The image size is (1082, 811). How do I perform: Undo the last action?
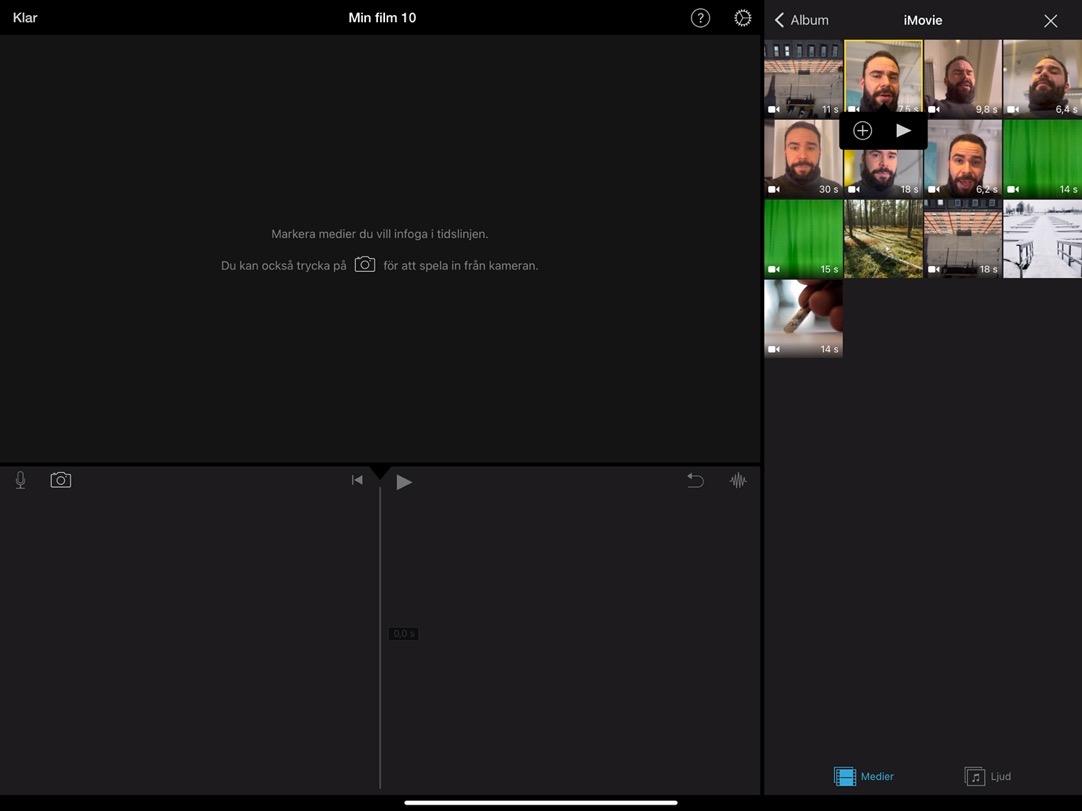point(696,480)
